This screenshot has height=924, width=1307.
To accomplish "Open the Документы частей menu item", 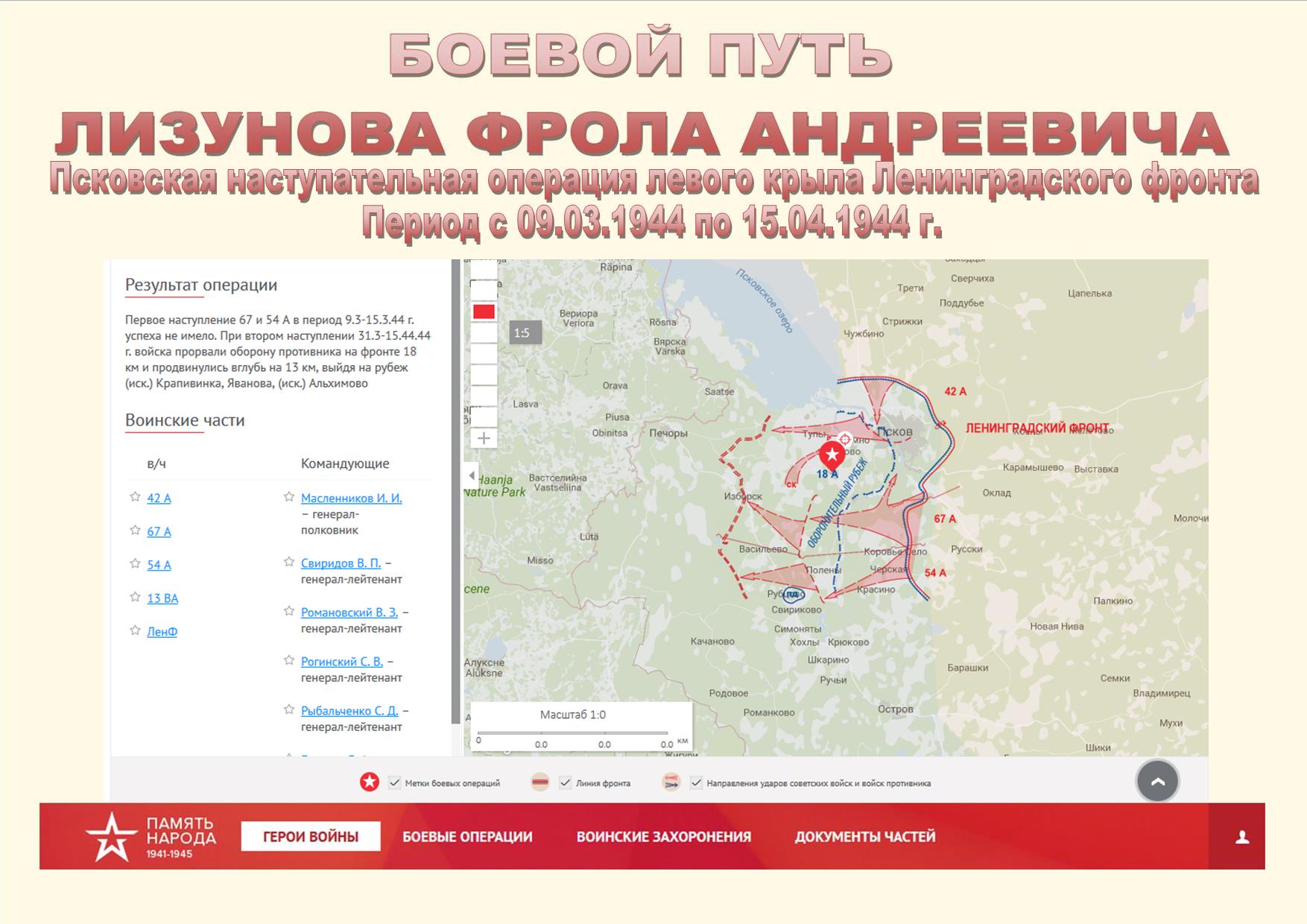I will (864, 837).
